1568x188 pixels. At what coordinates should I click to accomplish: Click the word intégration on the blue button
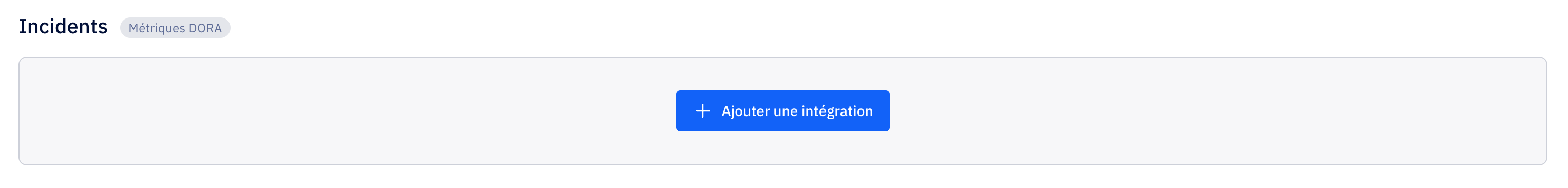coord(836,111)
